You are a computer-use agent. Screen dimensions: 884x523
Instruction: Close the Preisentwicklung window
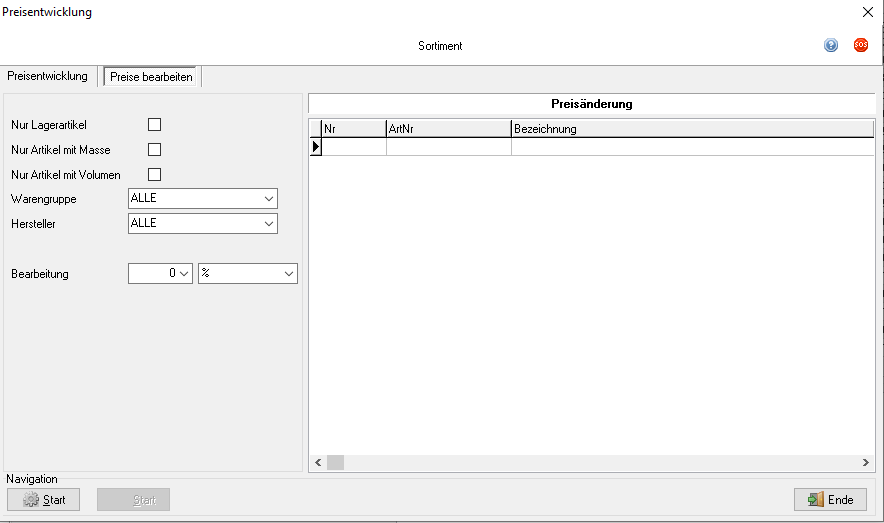(x=867, y=12)
